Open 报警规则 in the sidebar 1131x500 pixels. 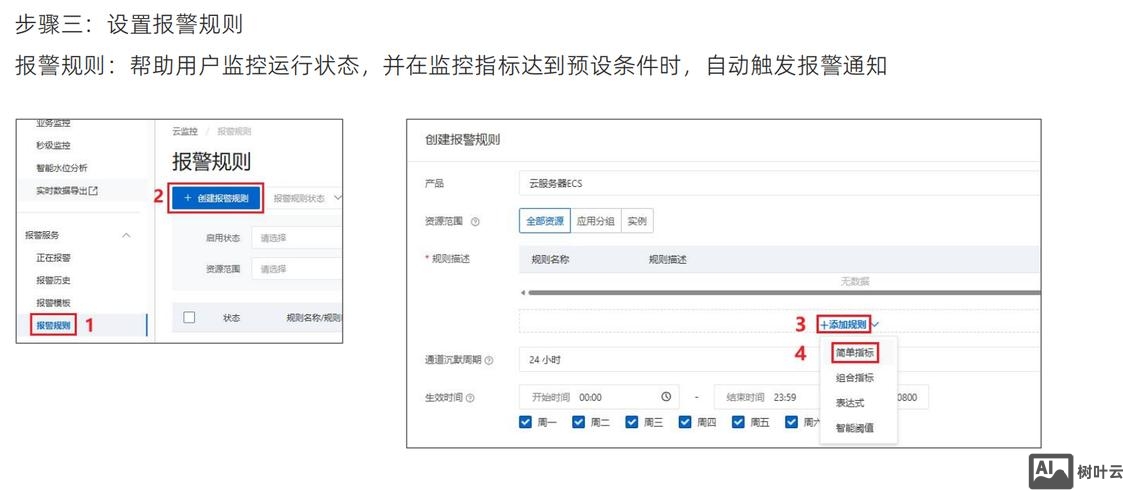coord(53,325)
